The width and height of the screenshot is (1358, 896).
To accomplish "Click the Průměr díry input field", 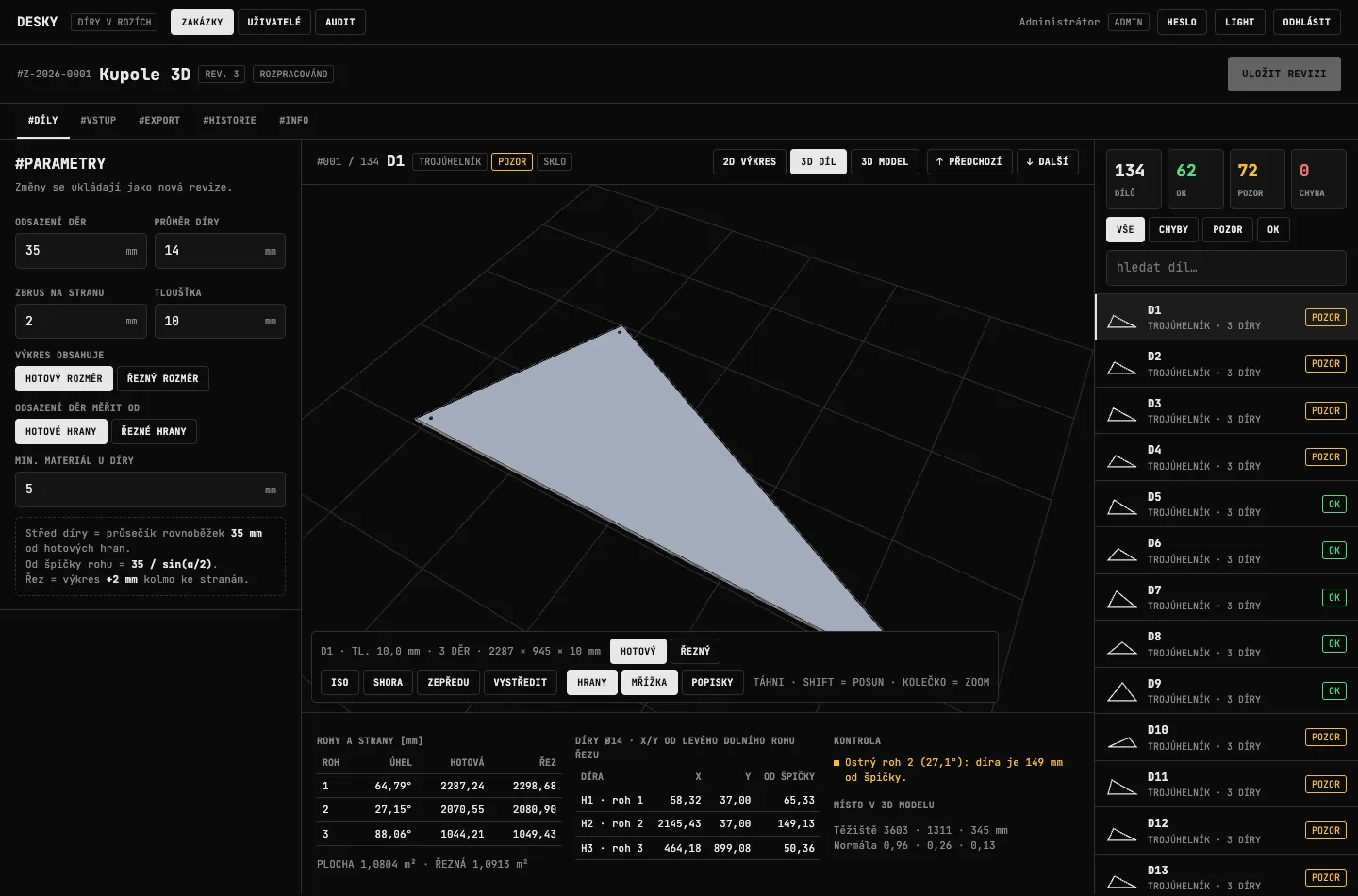I will [x=220, y=251].
